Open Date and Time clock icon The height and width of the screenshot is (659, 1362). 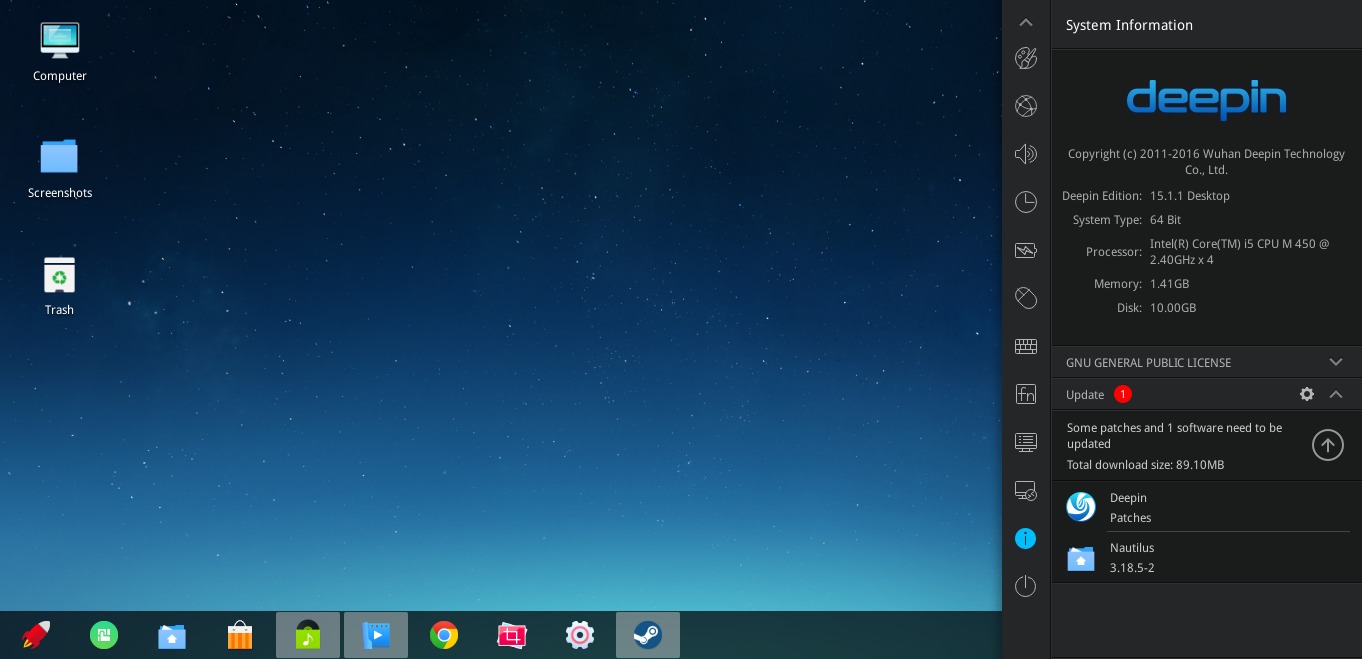tap(1025, 202)
